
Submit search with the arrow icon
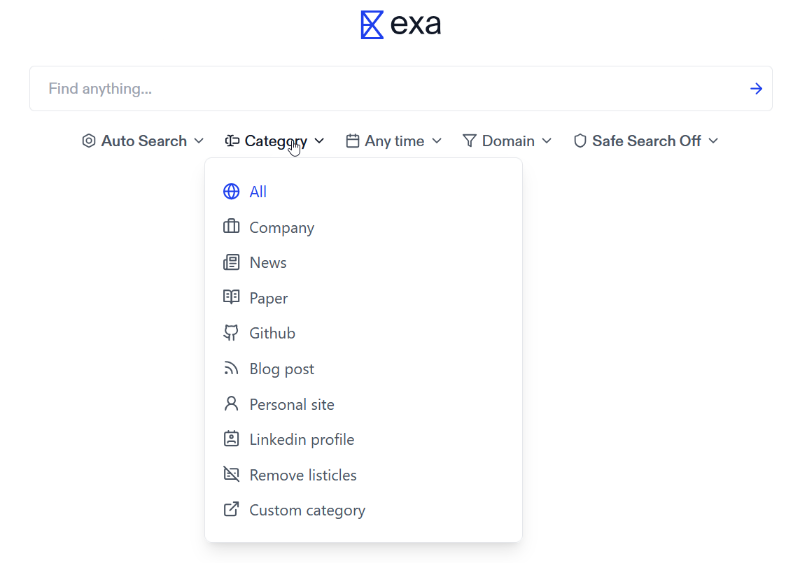[756, 89]
